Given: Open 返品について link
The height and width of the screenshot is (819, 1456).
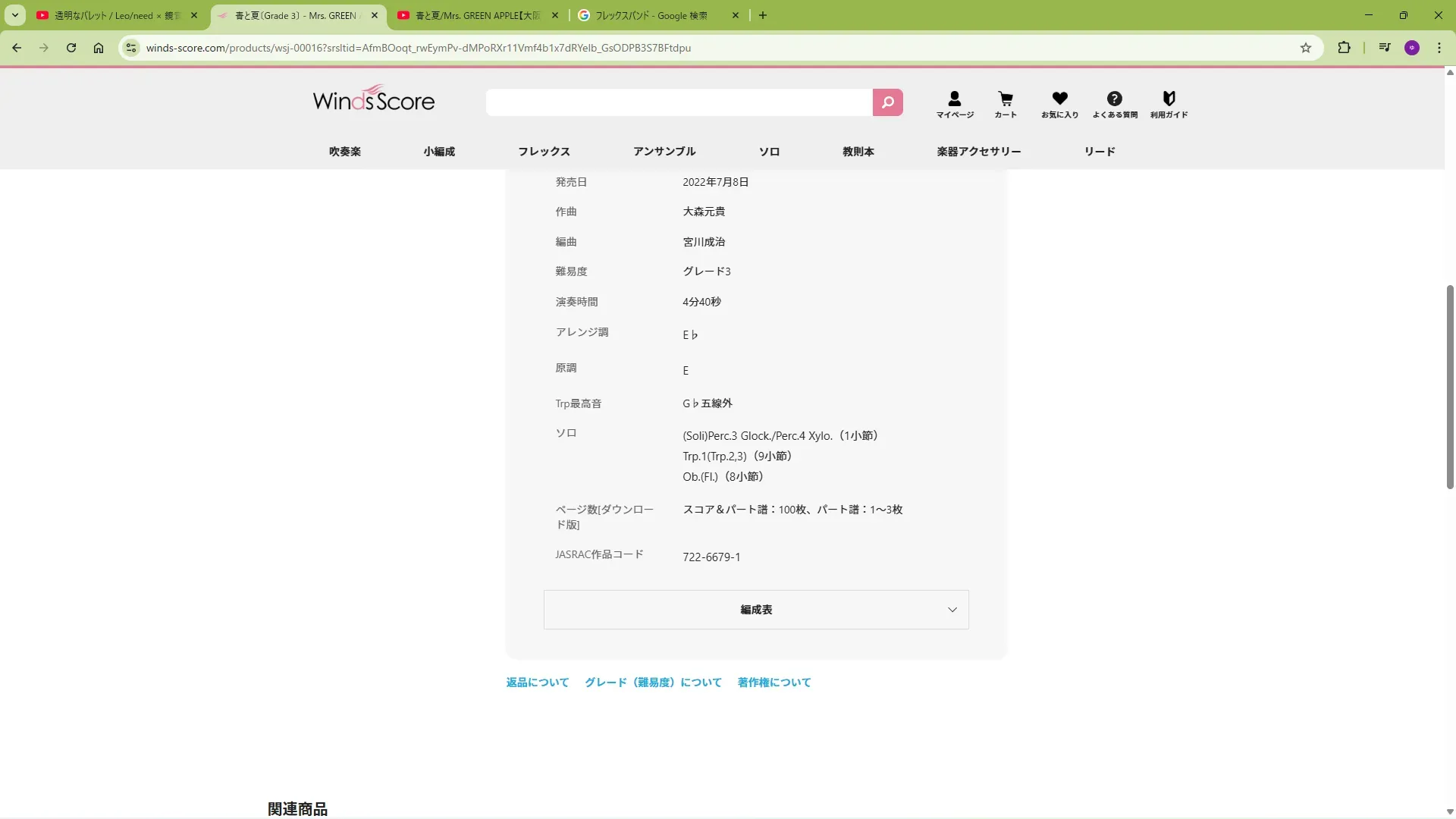Looking at the screenshot, I should pos(537,682).
